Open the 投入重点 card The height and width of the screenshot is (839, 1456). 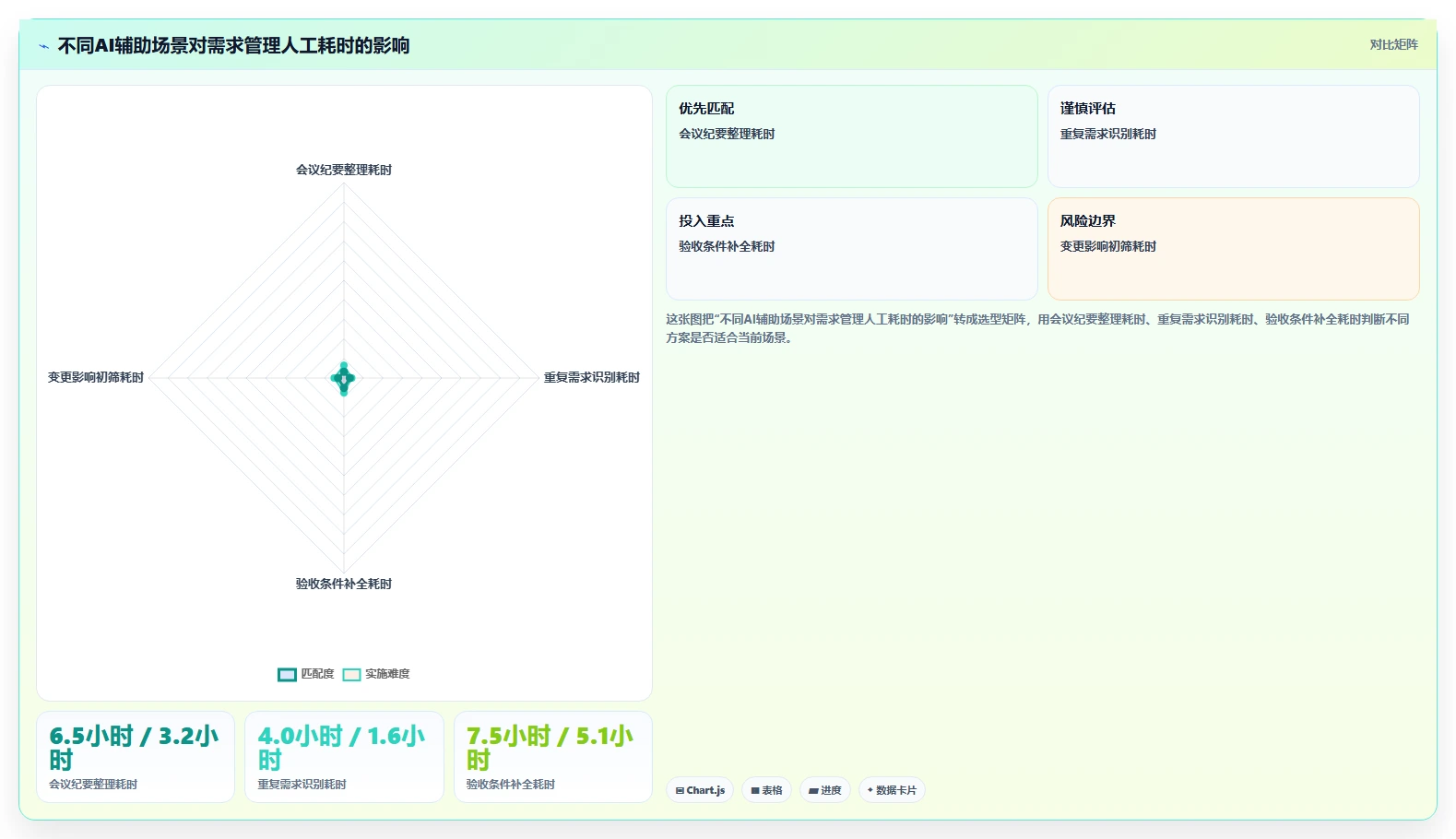[x=851, y=249]
